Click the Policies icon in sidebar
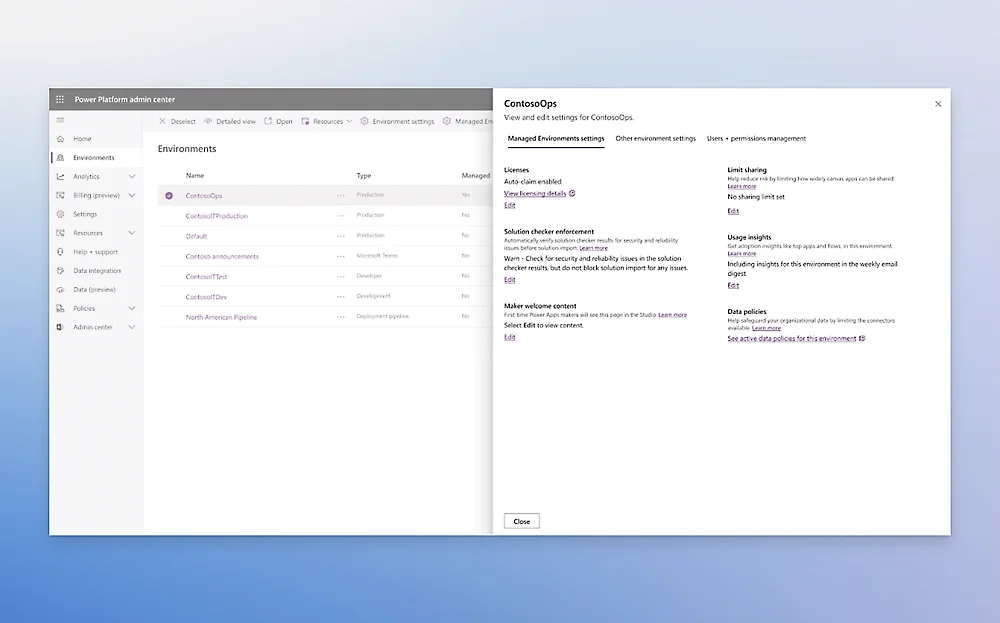The height and width of the screenshot is (623, 1000). (x=61, y=308)
